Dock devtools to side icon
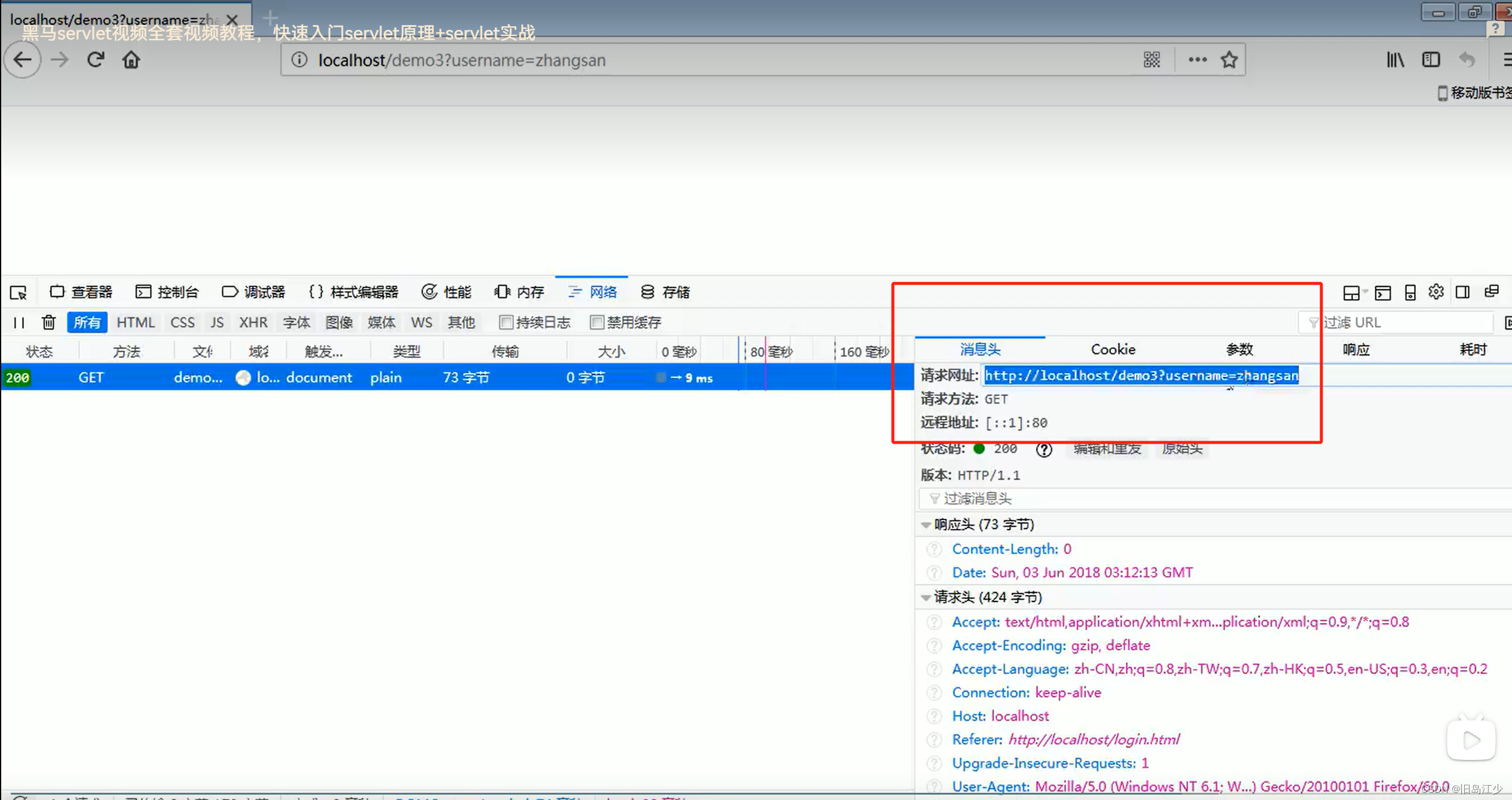The image size is (1512, 800). click(x=1462, y=292)
